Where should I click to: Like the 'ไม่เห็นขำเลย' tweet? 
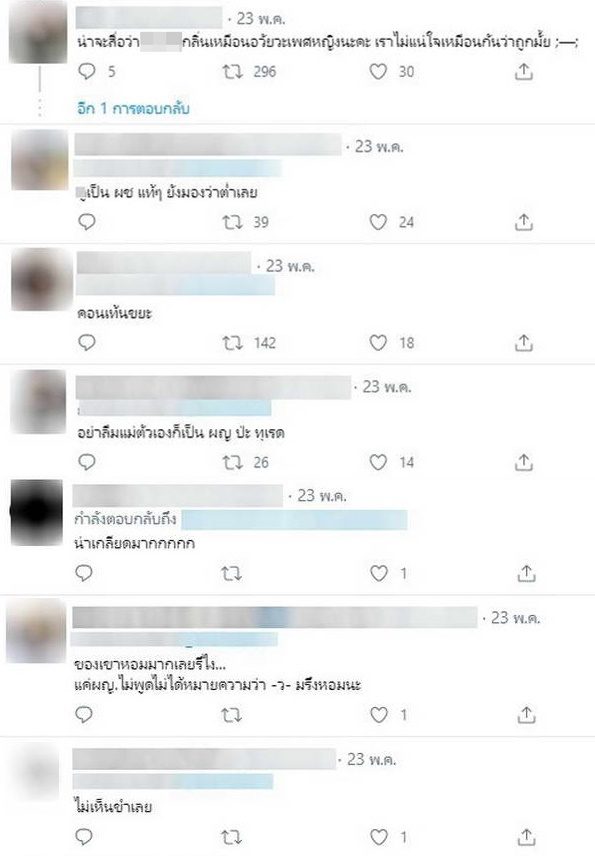point(379,837)
